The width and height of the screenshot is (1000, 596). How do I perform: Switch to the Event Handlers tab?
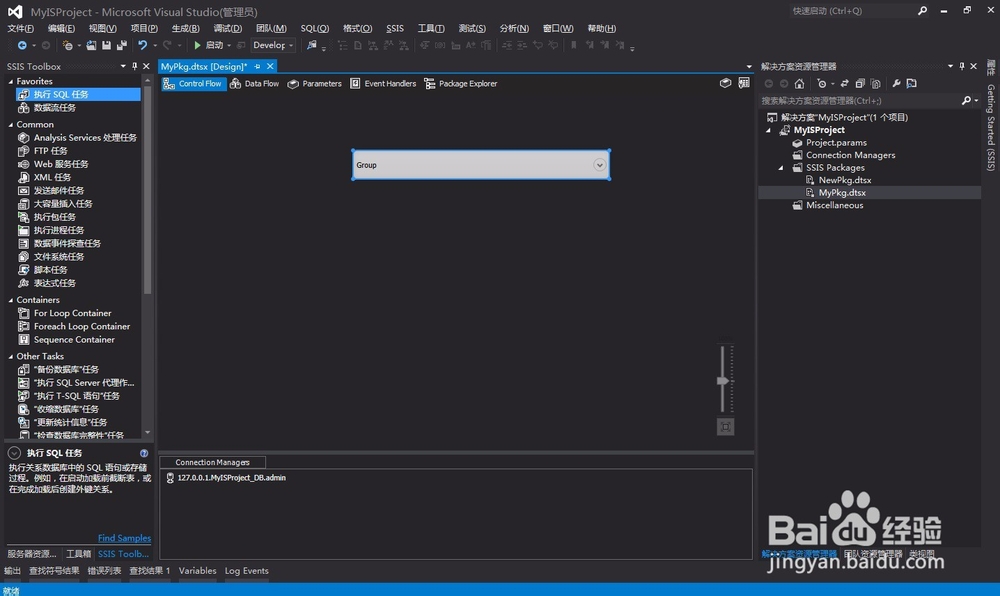pos(383,84)
